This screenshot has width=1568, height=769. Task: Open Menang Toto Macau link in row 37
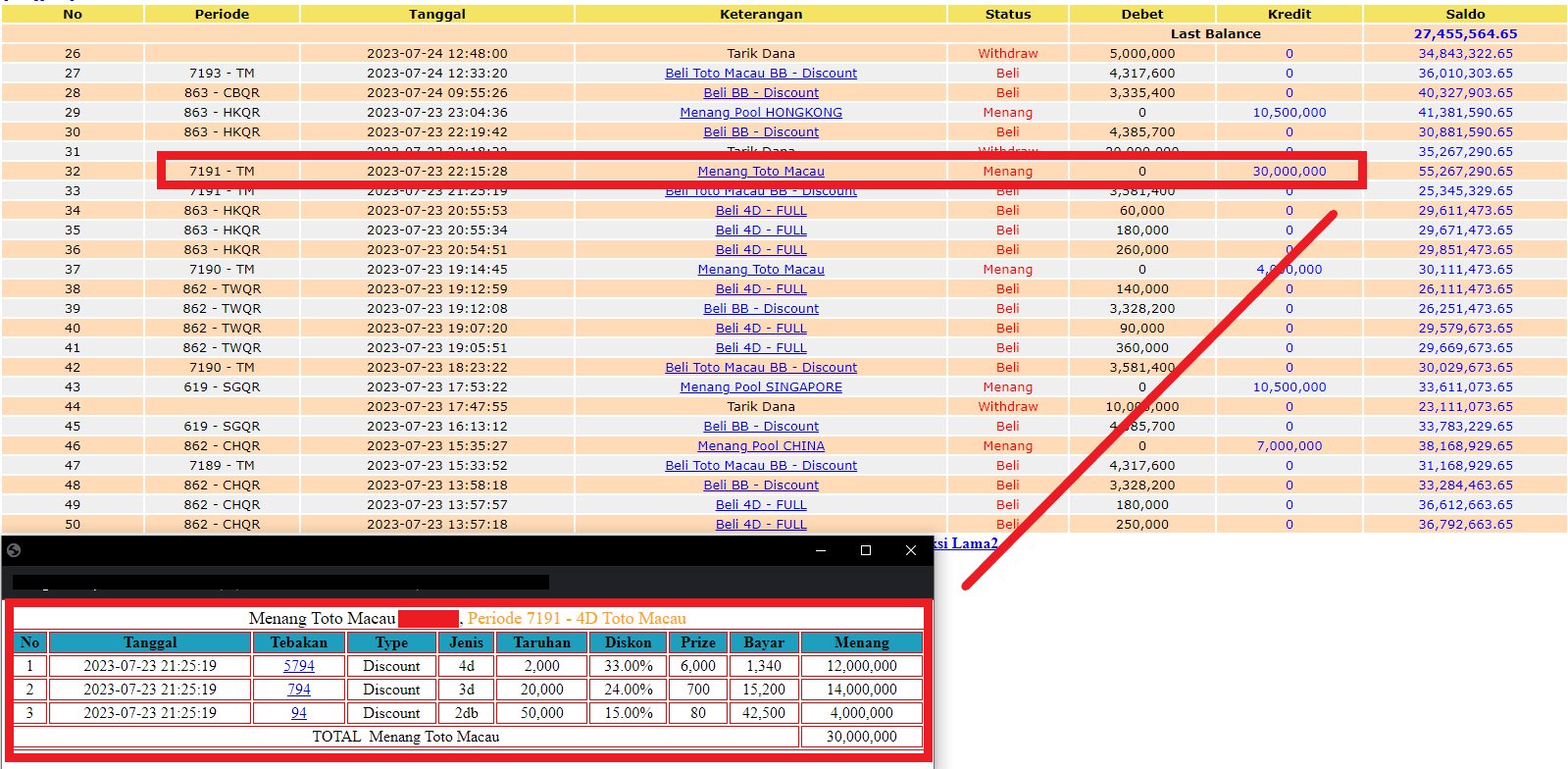(761, 270)
